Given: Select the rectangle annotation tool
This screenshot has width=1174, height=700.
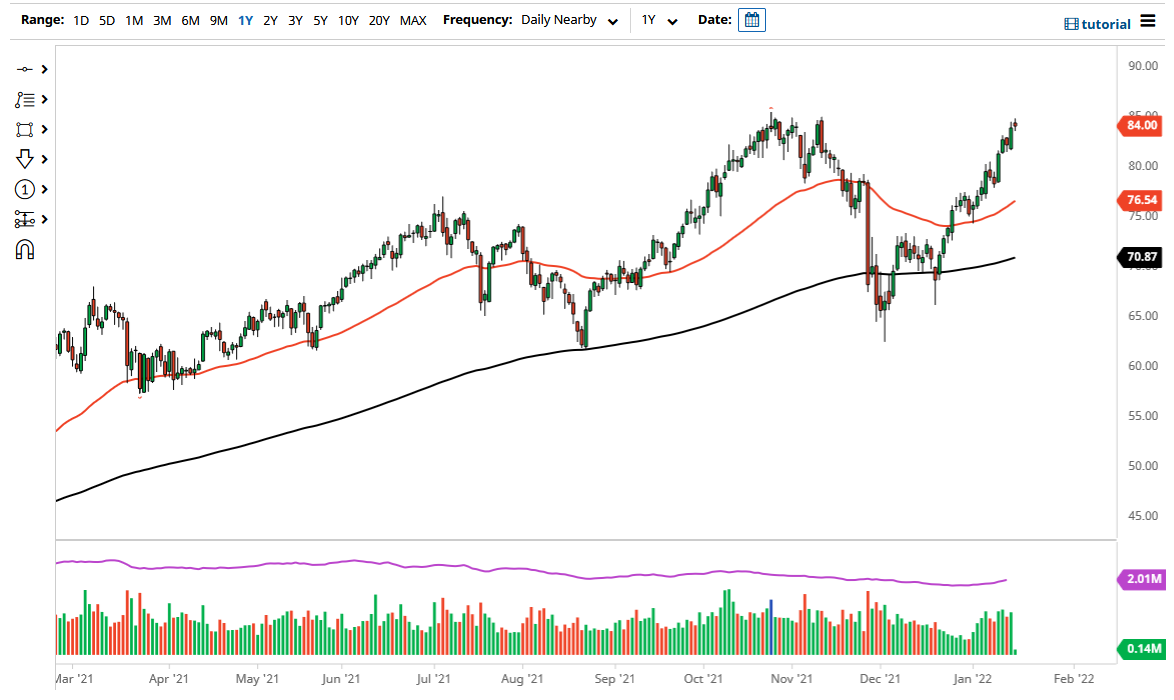Looking at the screenshot, I should 27,129.
